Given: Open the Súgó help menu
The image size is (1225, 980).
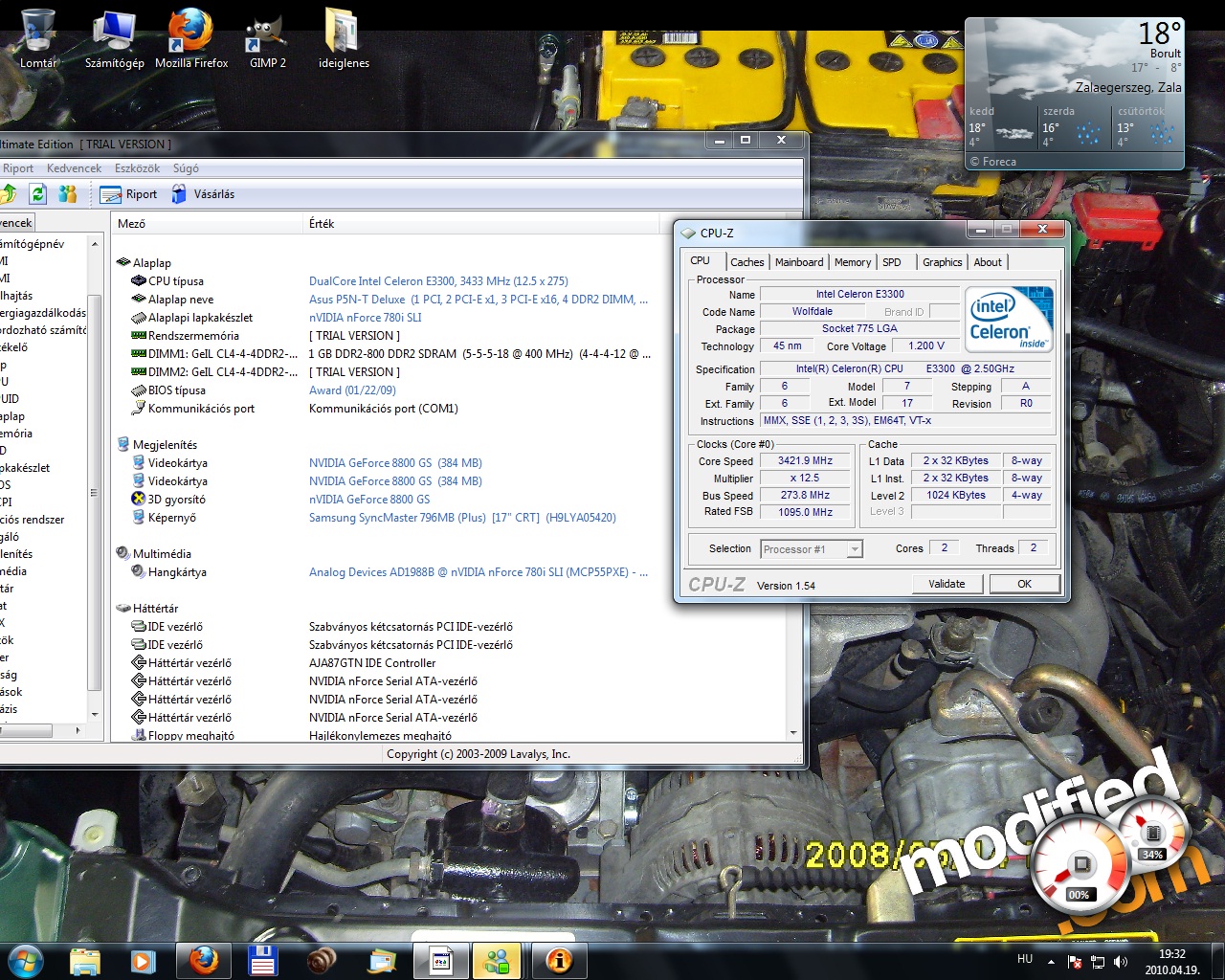Looking at the screenshot, I should (x=186, y=168).
